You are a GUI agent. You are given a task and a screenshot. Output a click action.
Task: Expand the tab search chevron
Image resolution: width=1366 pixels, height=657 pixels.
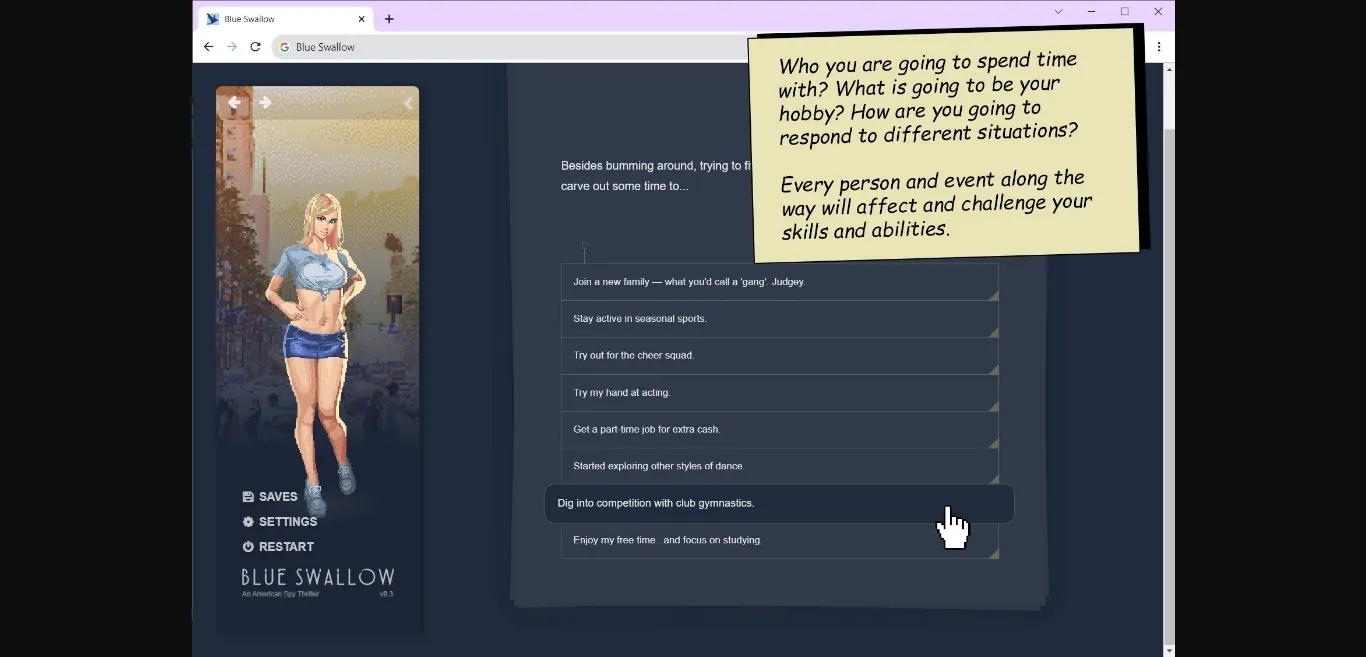pyautogui.click(x=1058, y=12)
